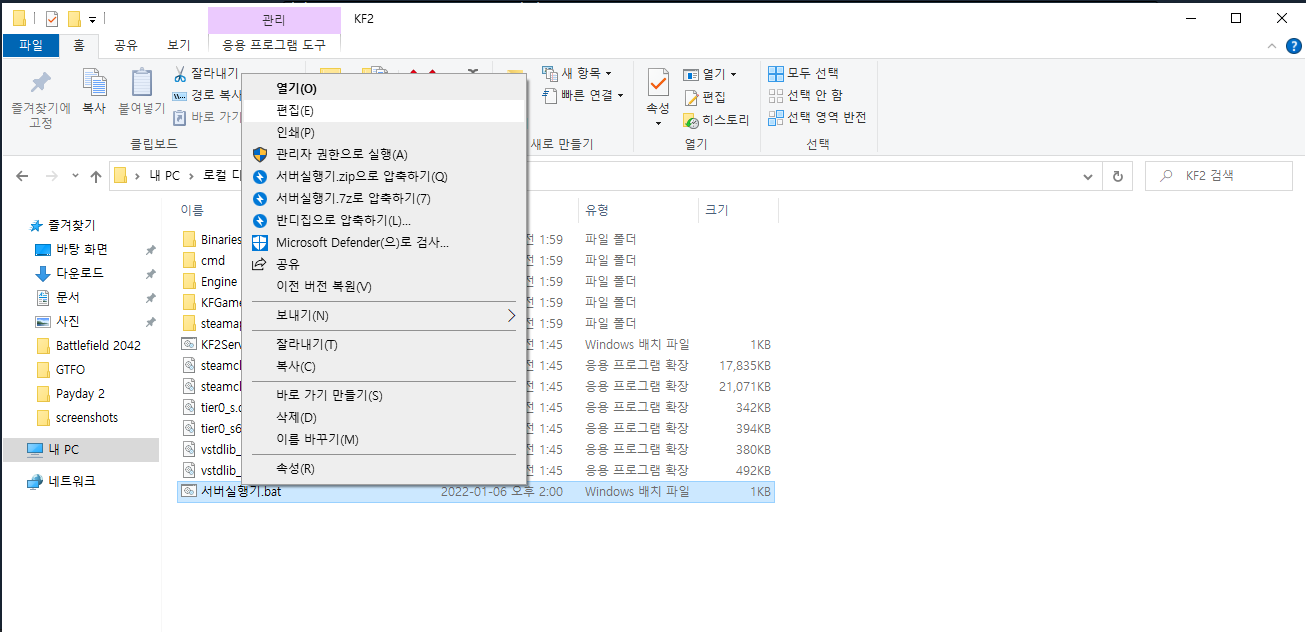Screen dimensions: 1306x632
Task: Expand the Send to (보내기) submenu
Action: pos(383,315)
